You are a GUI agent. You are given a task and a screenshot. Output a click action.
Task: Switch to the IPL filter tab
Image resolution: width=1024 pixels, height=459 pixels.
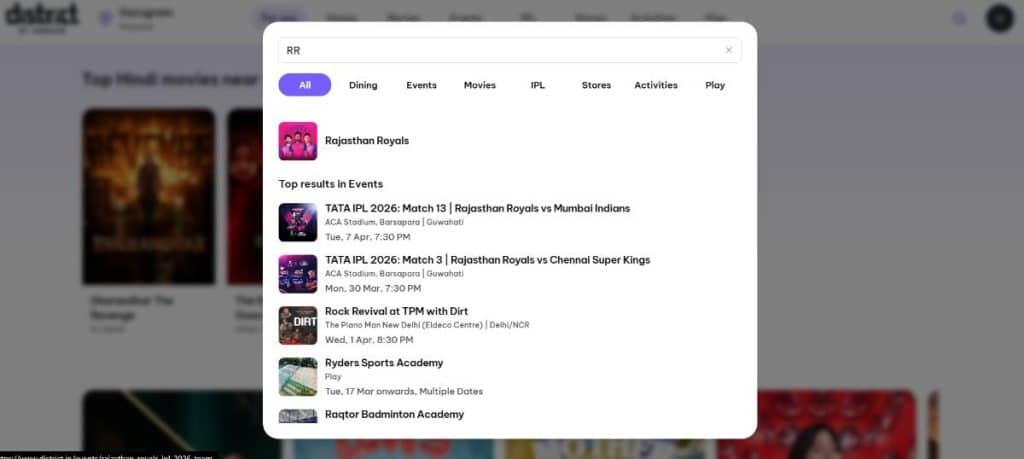coord(538,85)
